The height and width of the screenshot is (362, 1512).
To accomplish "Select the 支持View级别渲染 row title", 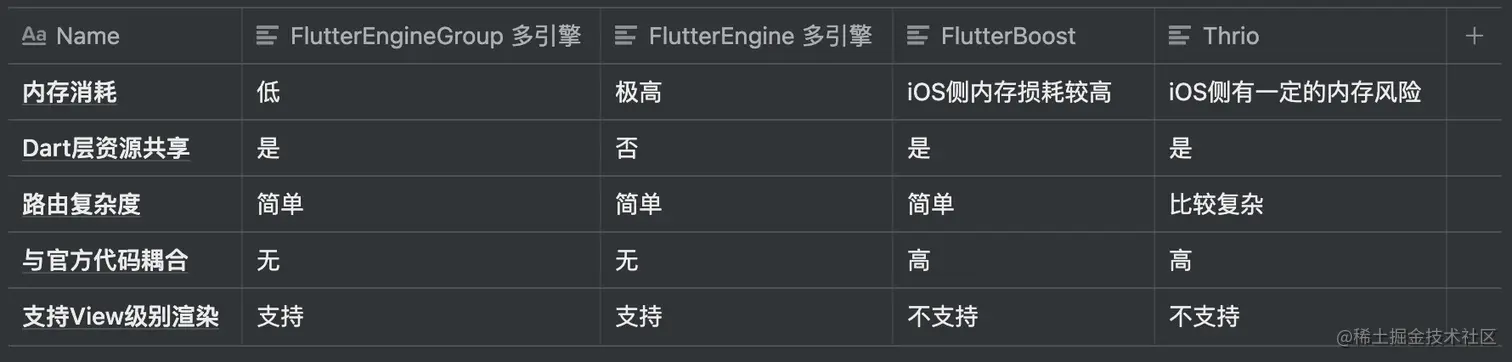I will [120, 317].
